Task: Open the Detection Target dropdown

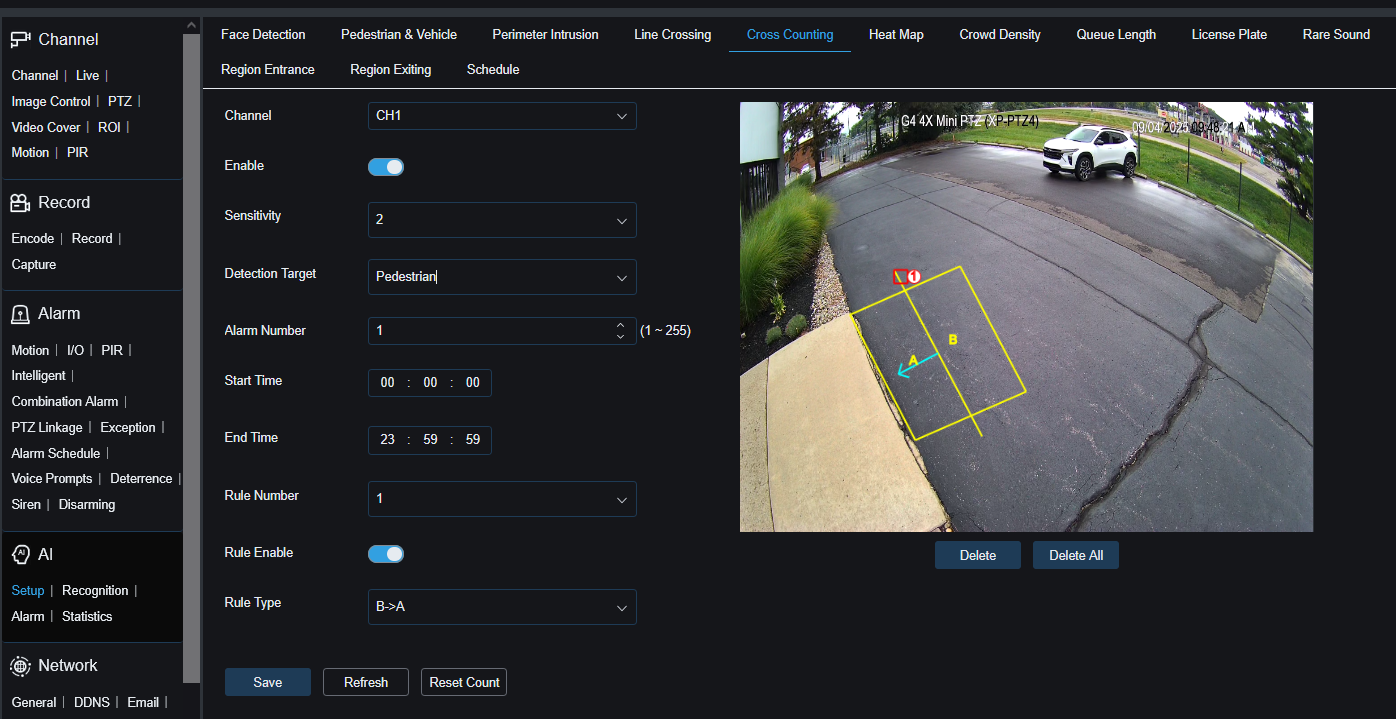Action: [x=502, y=277]
